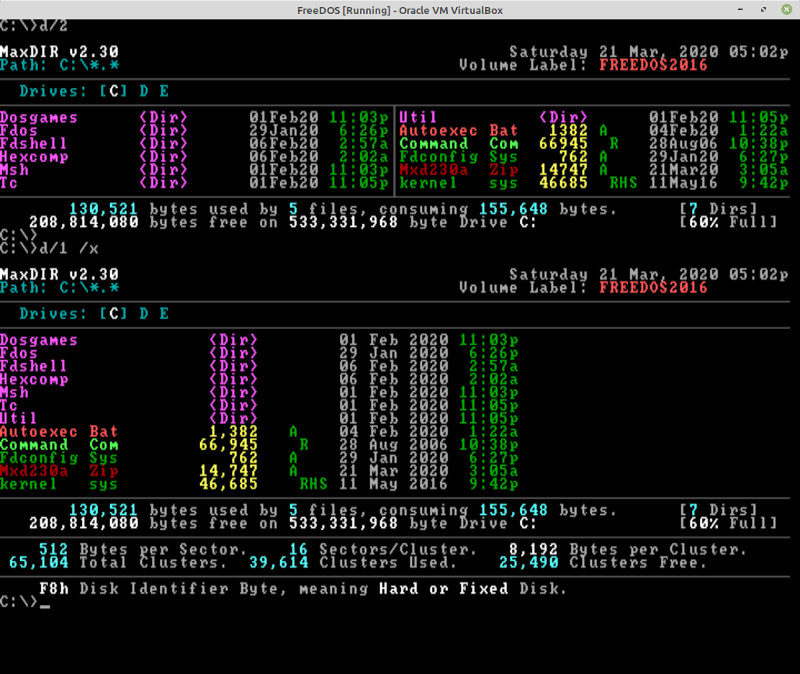This screenshot has height=674, width=800.
Task: Maximize the FreeDOS VirtualBox window
Action: 763,10
